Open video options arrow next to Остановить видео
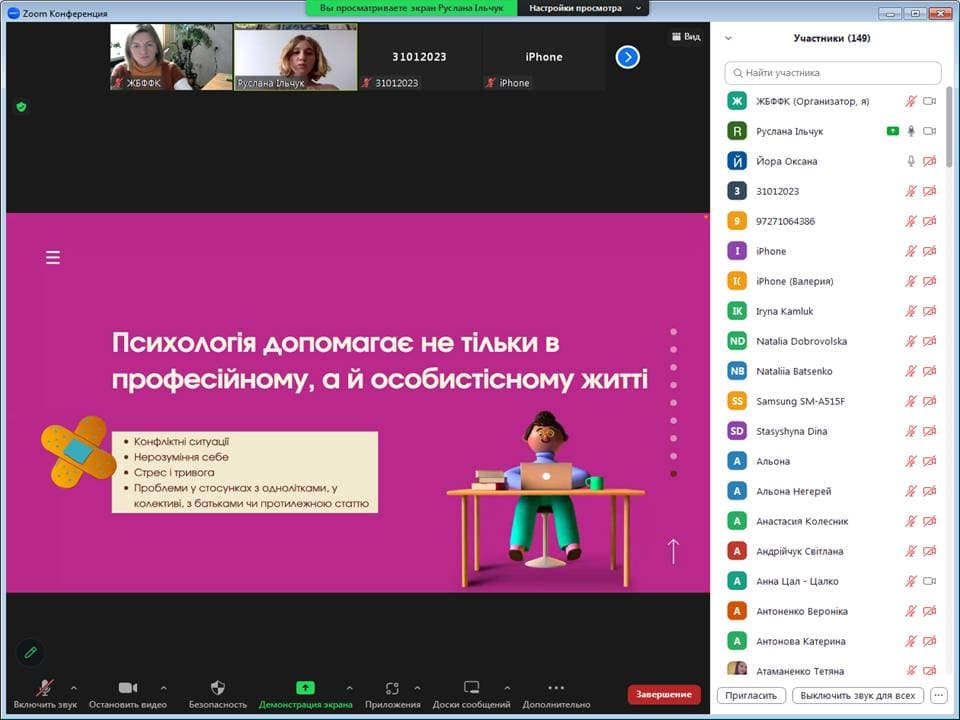 pos(163,688)
